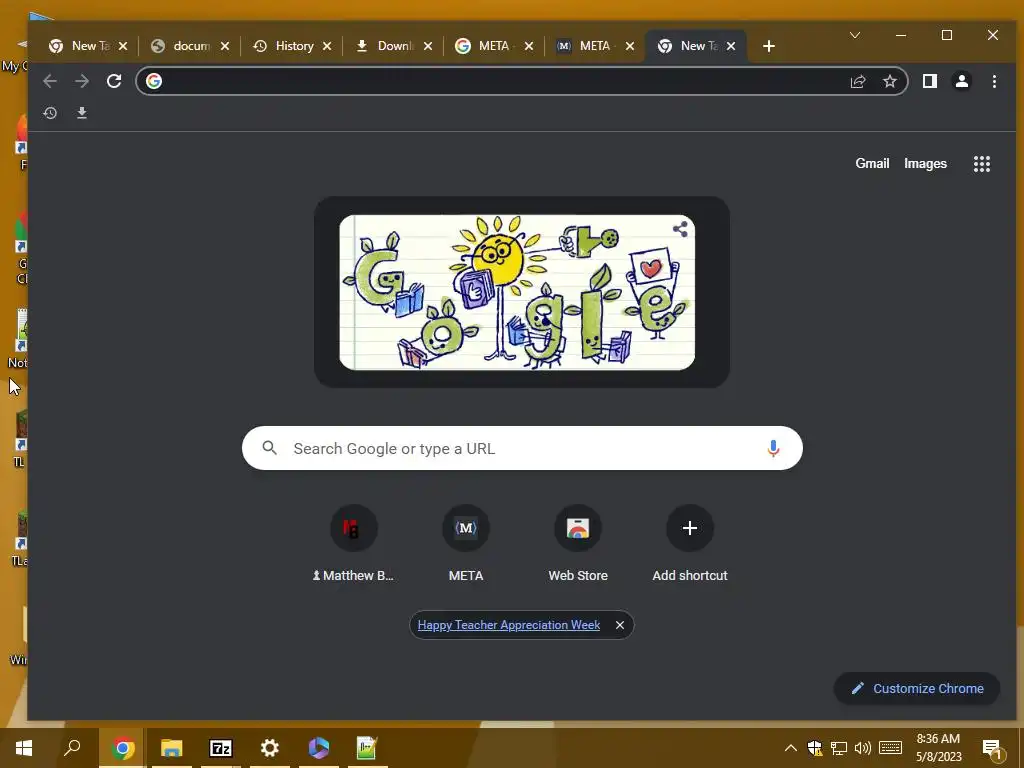The image size is (1024, 768).
Task: Start voice search with microphone
Action: click(x=773, y=448)
